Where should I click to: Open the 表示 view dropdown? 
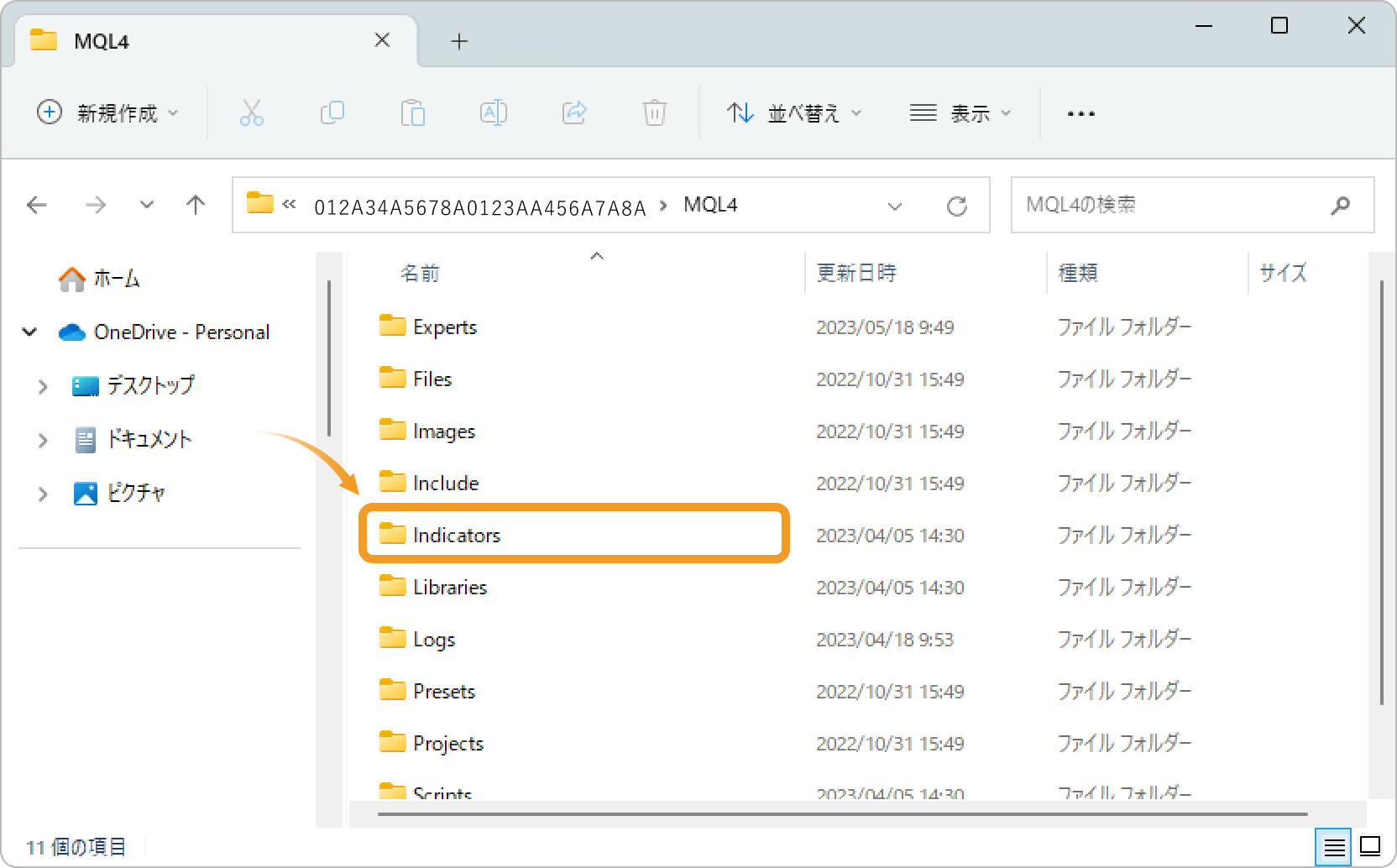pos(960,112)
